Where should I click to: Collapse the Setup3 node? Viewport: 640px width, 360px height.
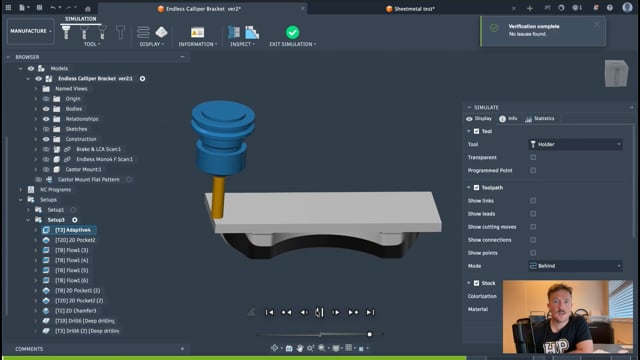(28, 220)
